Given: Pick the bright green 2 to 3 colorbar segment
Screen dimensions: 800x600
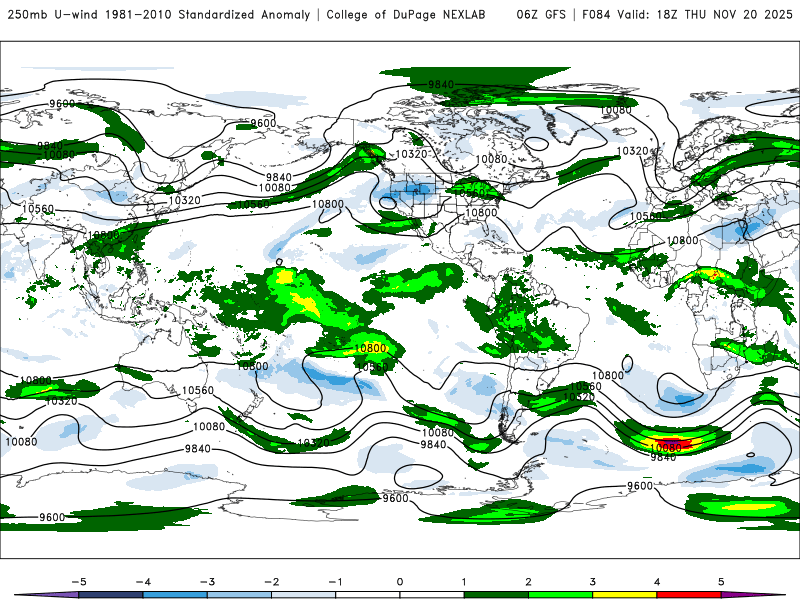Looking at the screenshot, I should pyautogui.click(x=561, y=595).
